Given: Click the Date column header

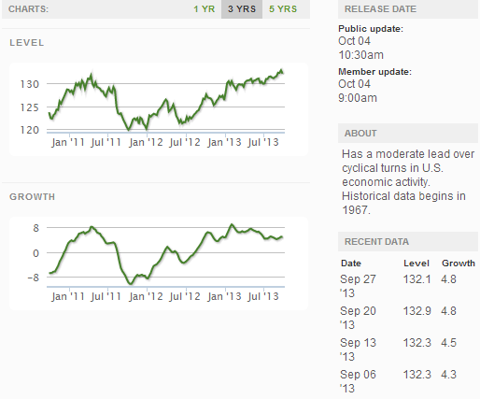Looking at the screenshot, I should (x=351, y=263).
